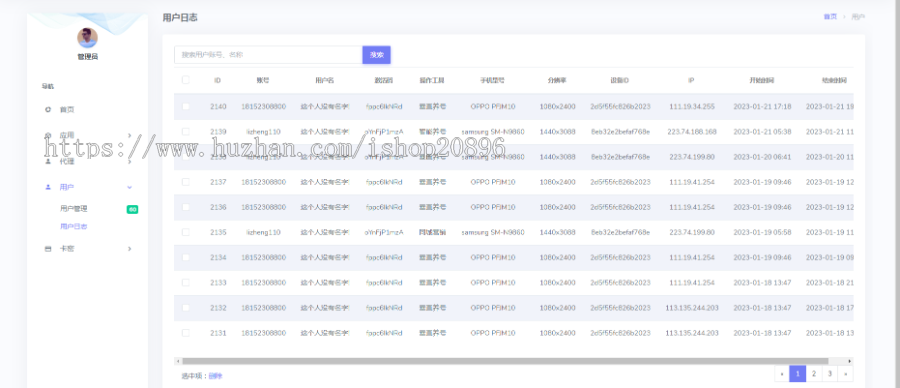Check the box for log row 2131
The width and height of the screenshot is (900, 388).
pyautogui.click(x=185, y=333)
